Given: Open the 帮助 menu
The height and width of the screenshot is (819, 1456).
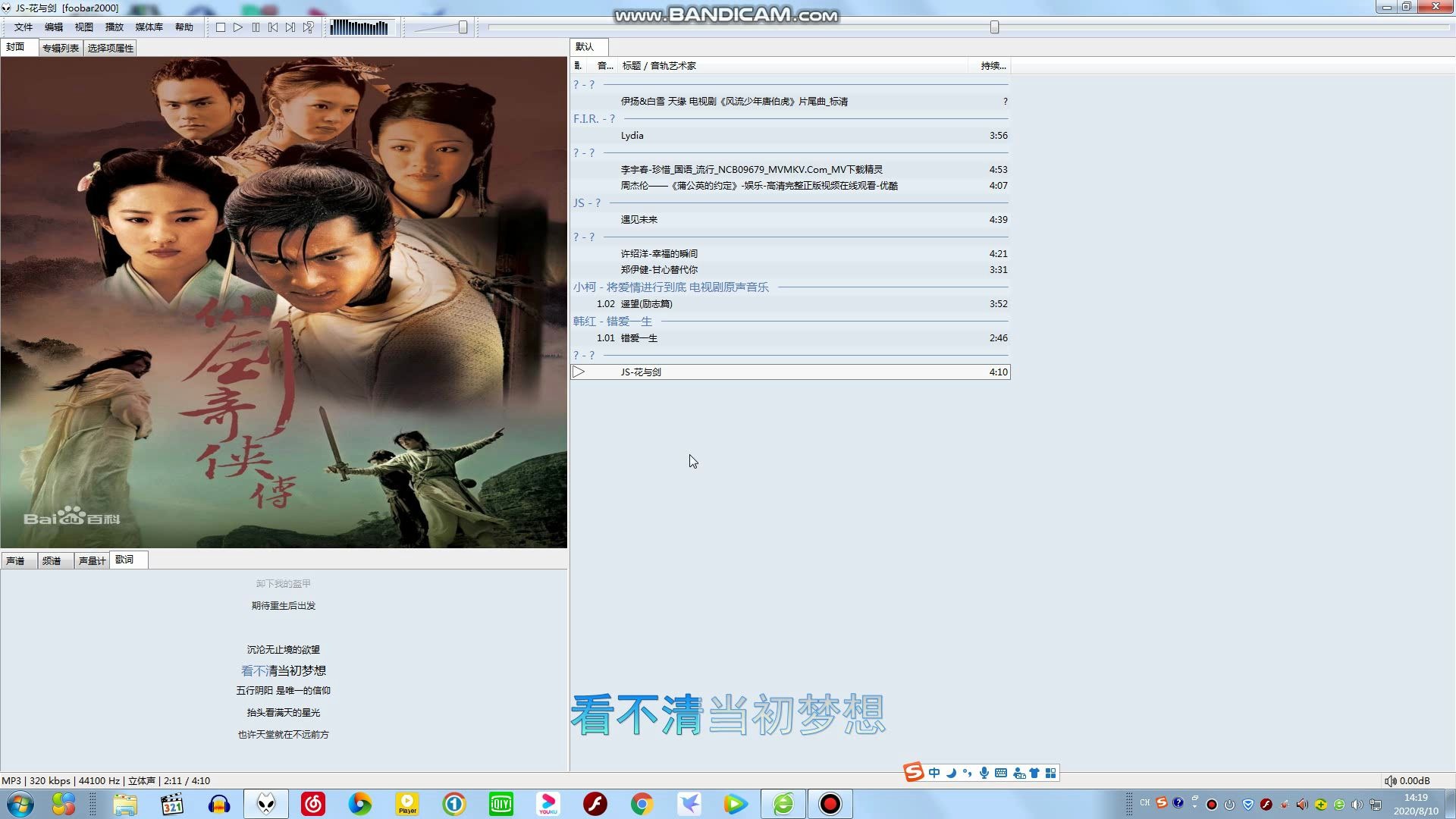Looking at the screenshot, I should [184, 27].
